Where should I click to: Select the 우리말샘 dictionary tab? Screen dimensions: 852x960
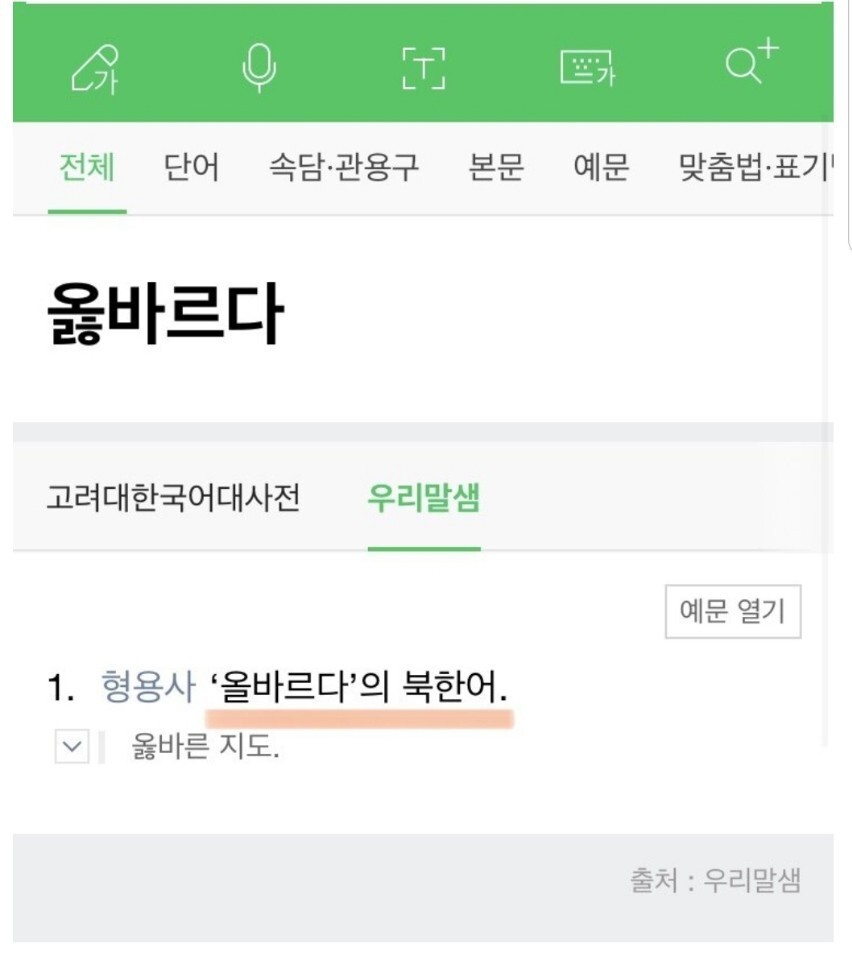click(423, 497)
